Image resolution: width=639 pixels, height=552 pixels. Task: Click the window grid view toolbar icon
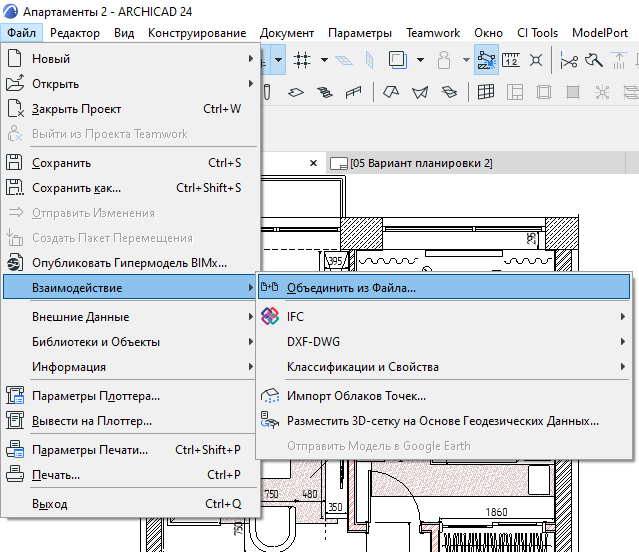click(x=486, y=92)
